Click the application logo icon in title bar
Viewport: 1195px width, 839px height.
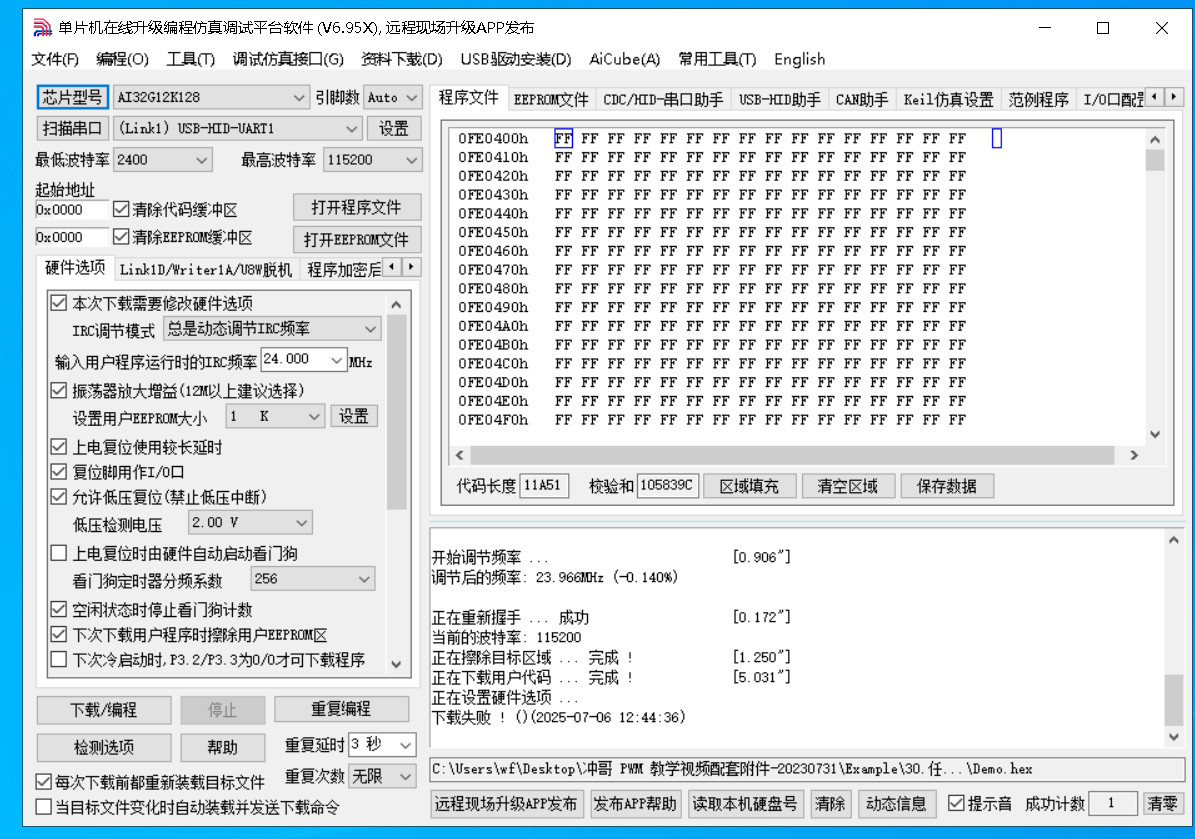coord(43,28)
